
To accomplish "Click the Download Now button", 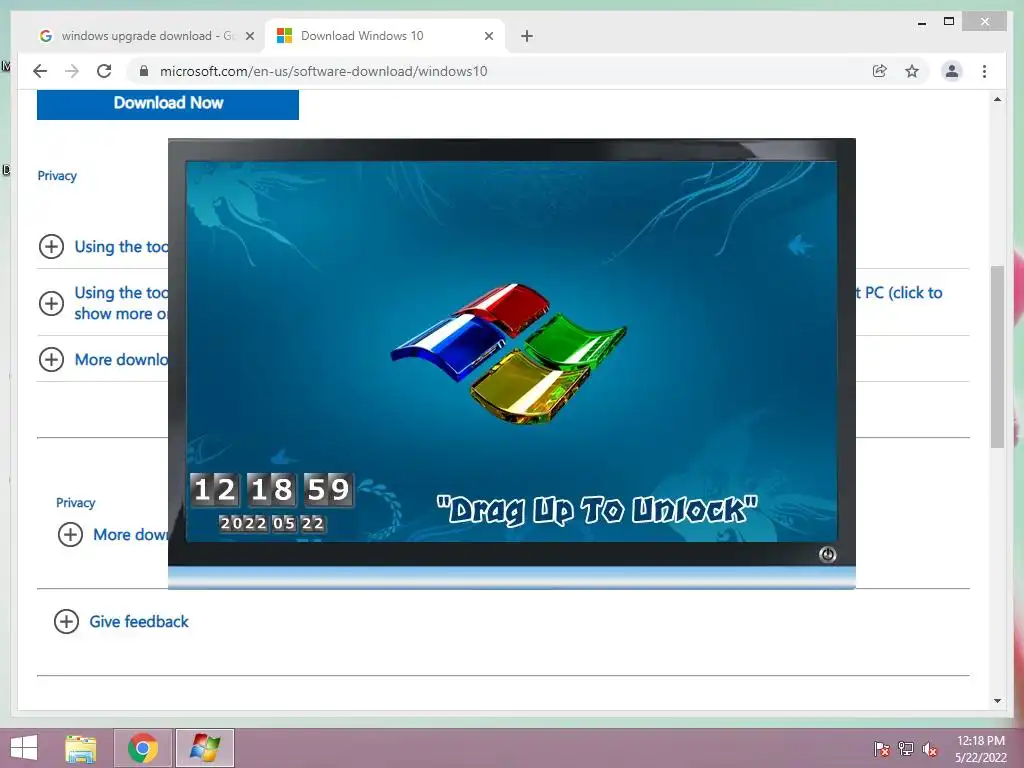I will [x=168, y=103].
